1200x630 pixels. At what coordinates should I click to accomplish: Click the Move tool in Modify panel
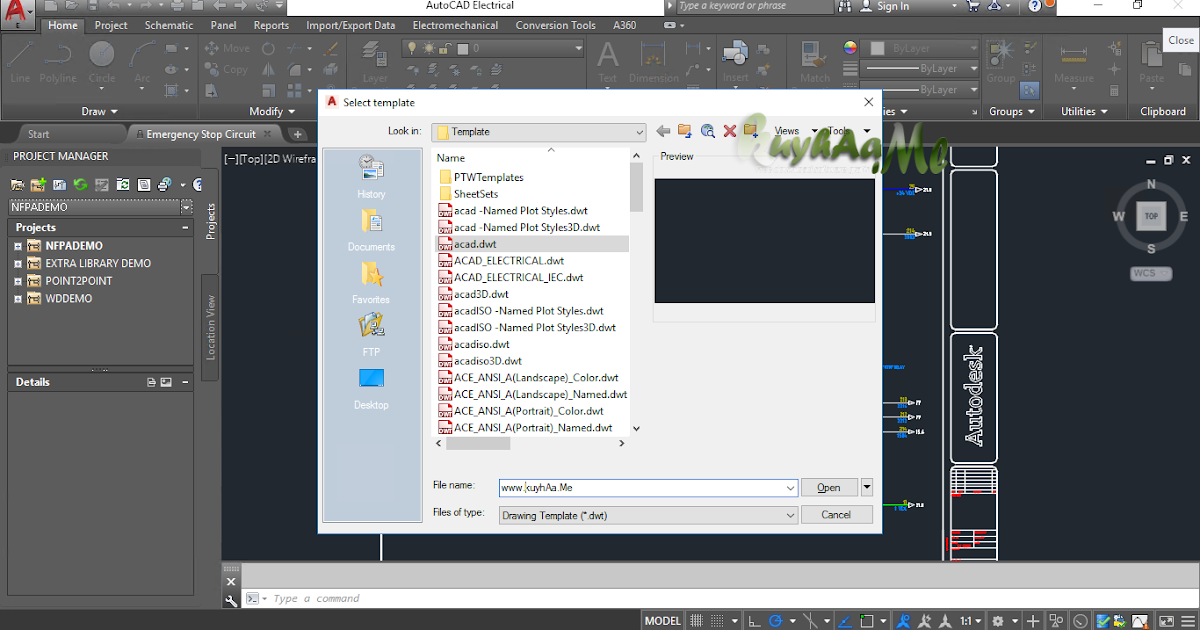click(227, 48)
